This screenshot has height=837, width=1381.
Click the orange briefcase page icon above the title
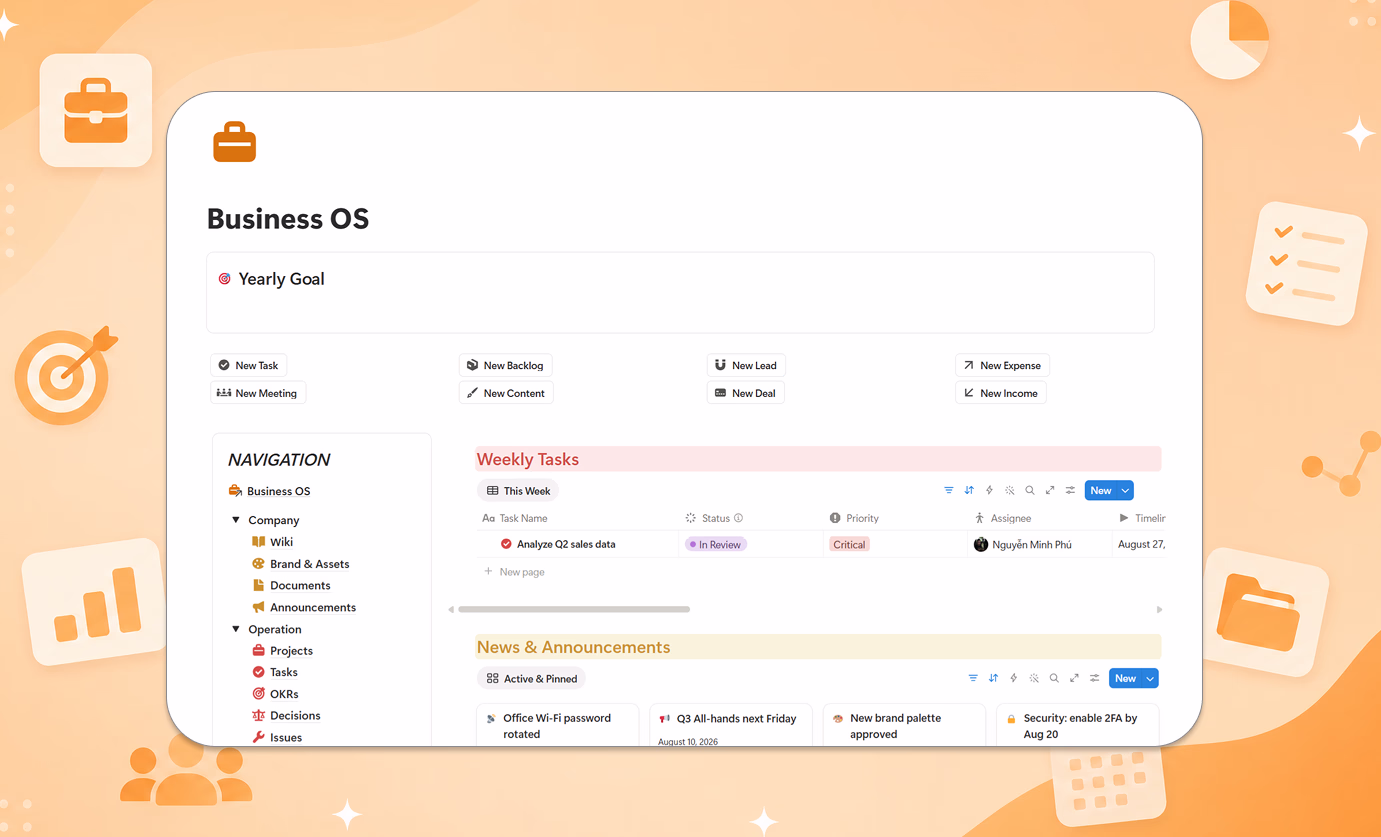(x=235, y=142)
